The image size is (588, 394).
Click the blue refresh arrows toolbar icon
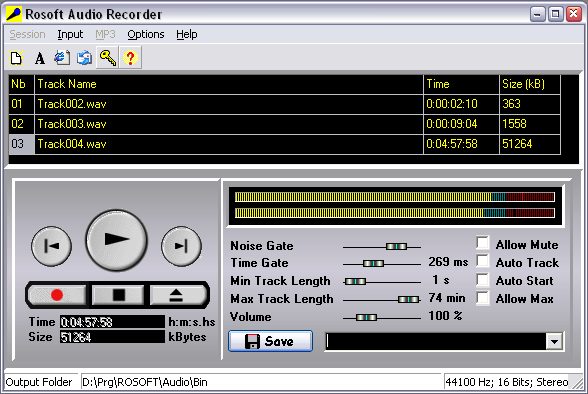(x=84, y=58)
